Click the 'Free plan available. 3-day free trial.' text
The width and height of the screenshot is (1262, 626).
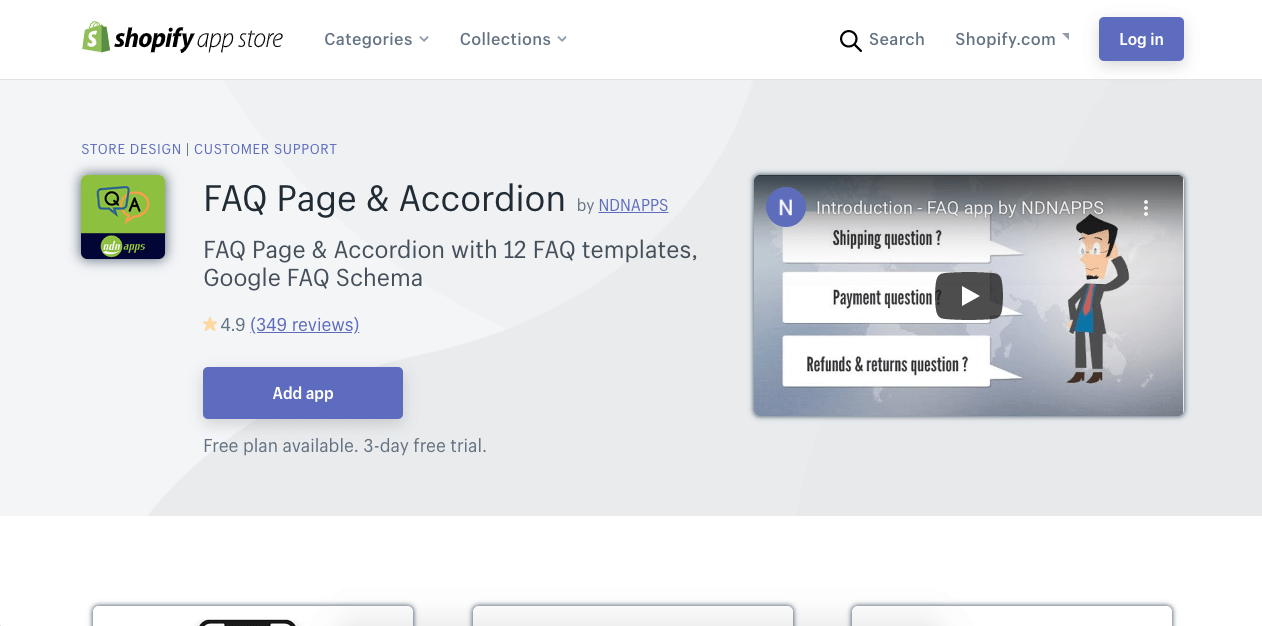345,446
